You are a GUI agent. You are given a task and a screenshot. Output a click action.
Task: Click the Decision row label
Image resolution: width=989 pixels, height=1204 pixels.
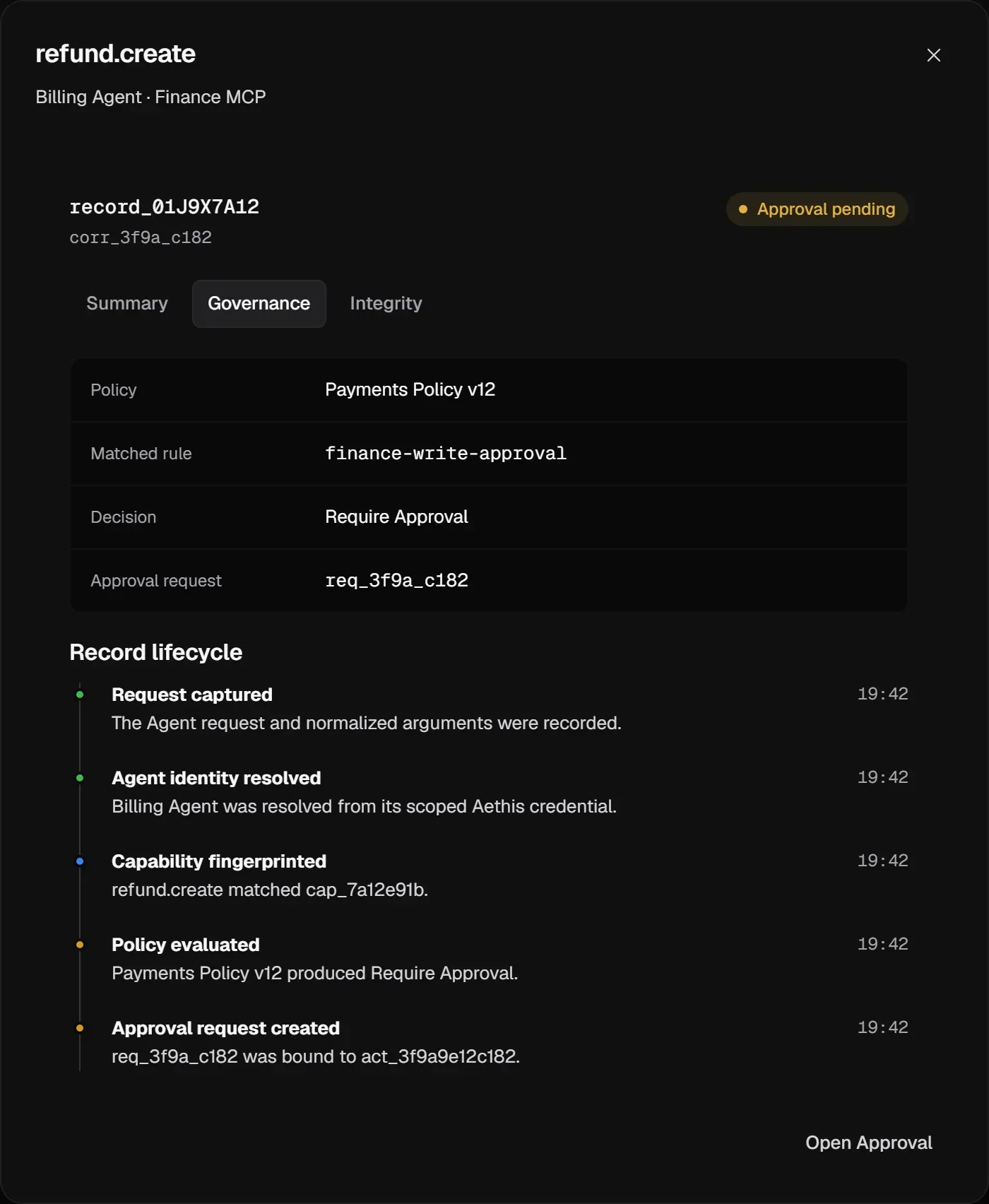point(124,517)
